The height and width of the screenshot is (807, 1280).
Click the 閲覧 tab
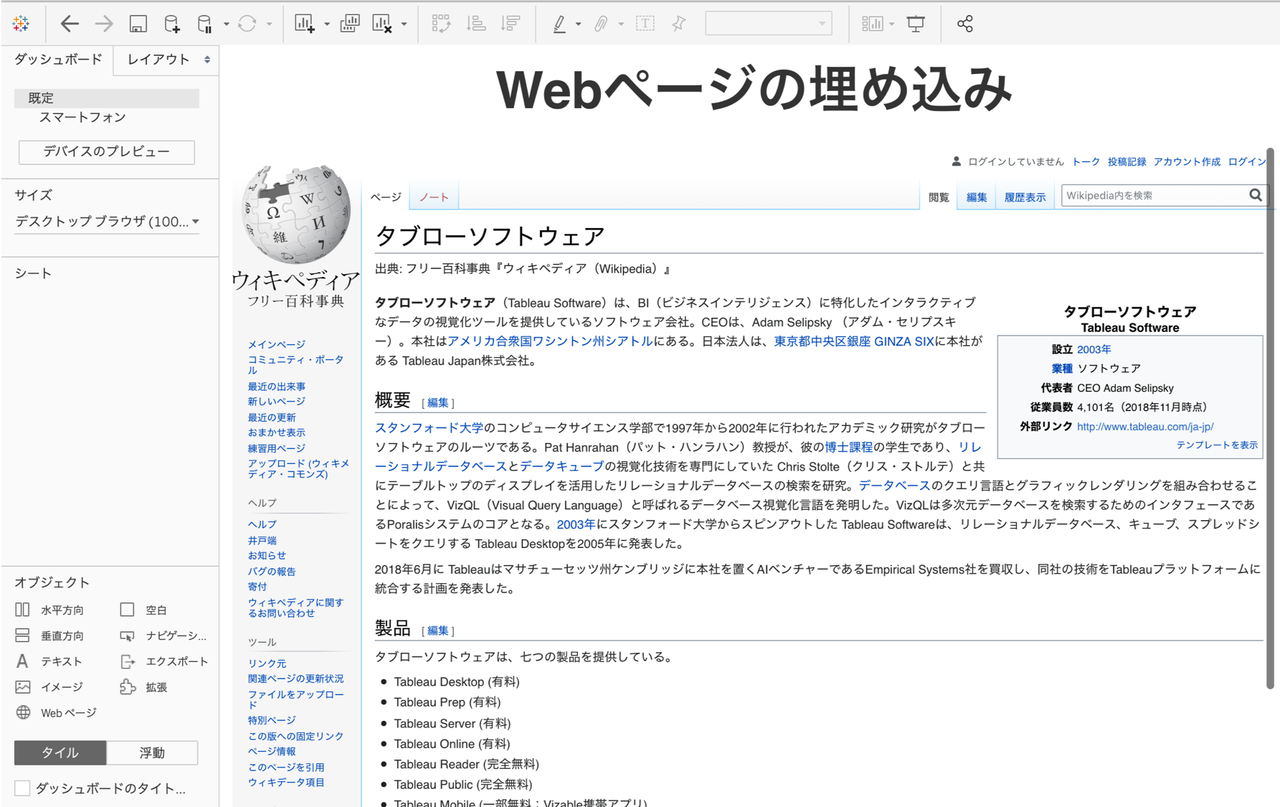coord(939,197)
